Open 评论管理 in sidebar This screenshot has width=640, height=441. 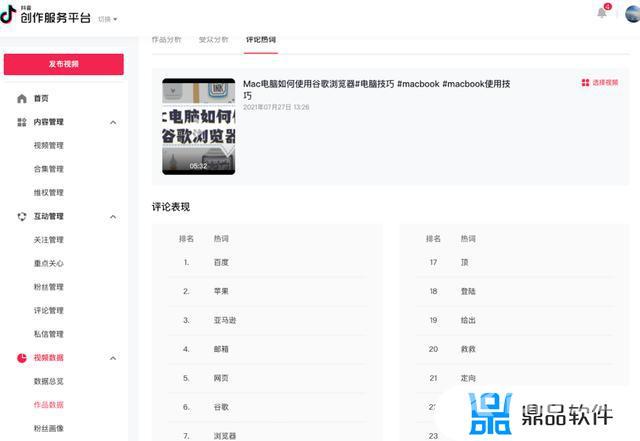click(49, 310)
